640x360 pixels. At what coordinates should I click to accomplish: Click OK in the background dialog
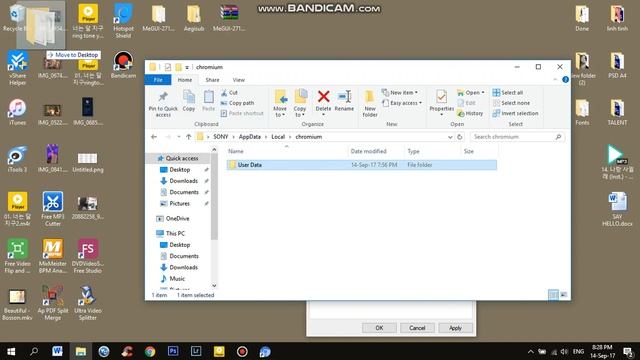[379, 328]
